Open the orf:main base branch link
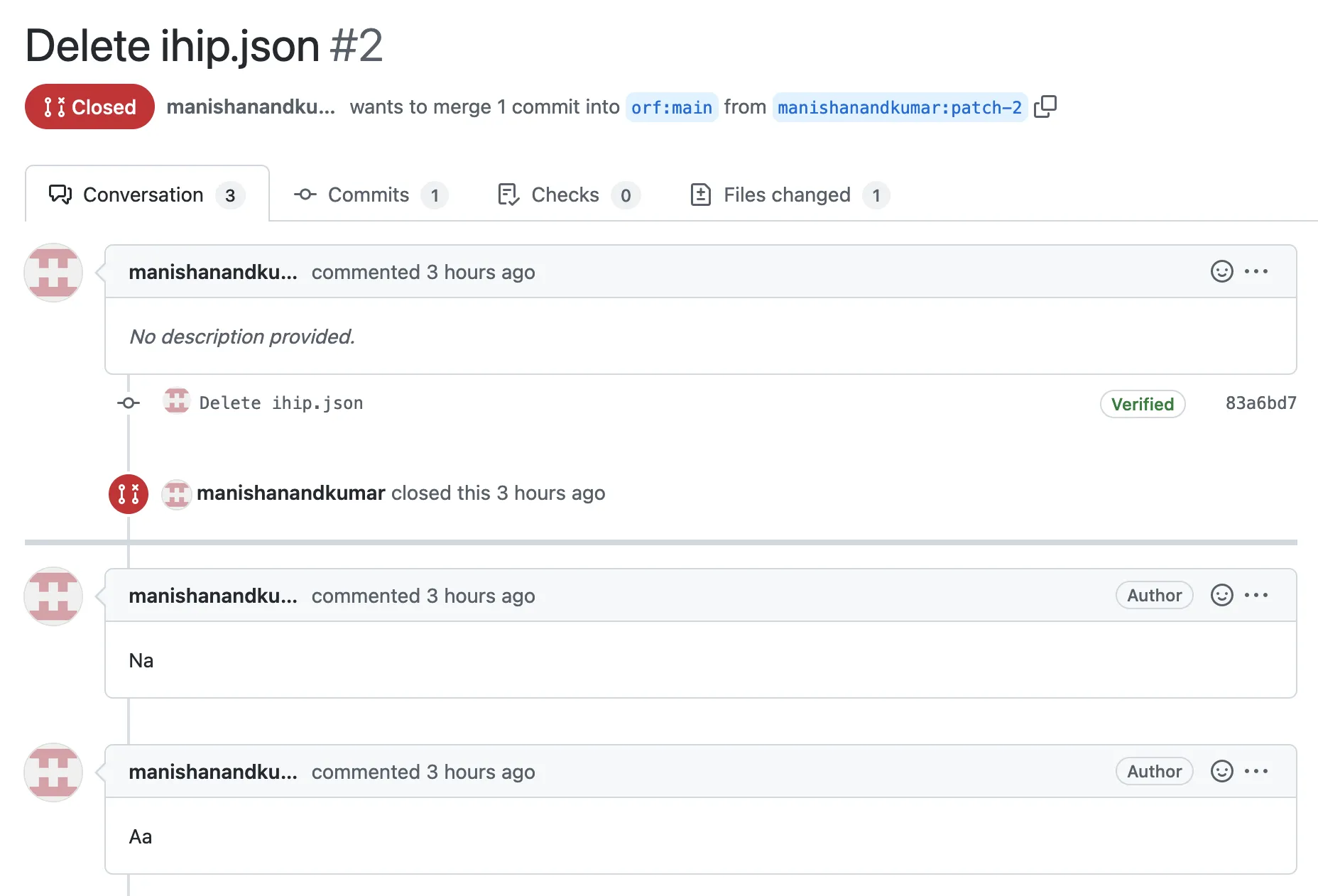The height and width of the screenshot is (896, 1318). (x=671, y=108)
